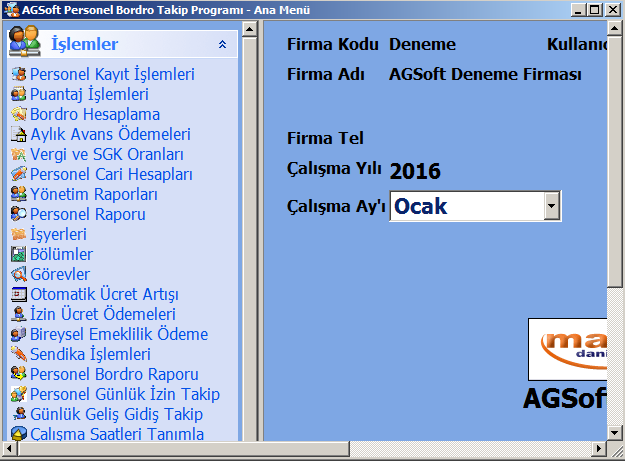The width and height of the screenshot is (625, 461).
Task: Open Vergi ve SGK Oranları
Action: click(107, 154)
